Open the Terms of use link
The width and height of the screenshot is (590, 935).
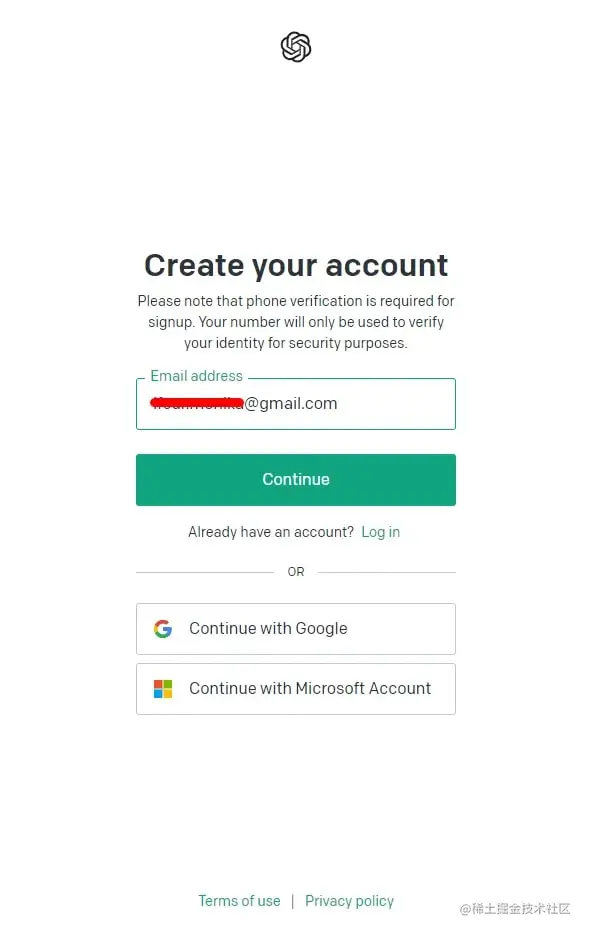239,900
